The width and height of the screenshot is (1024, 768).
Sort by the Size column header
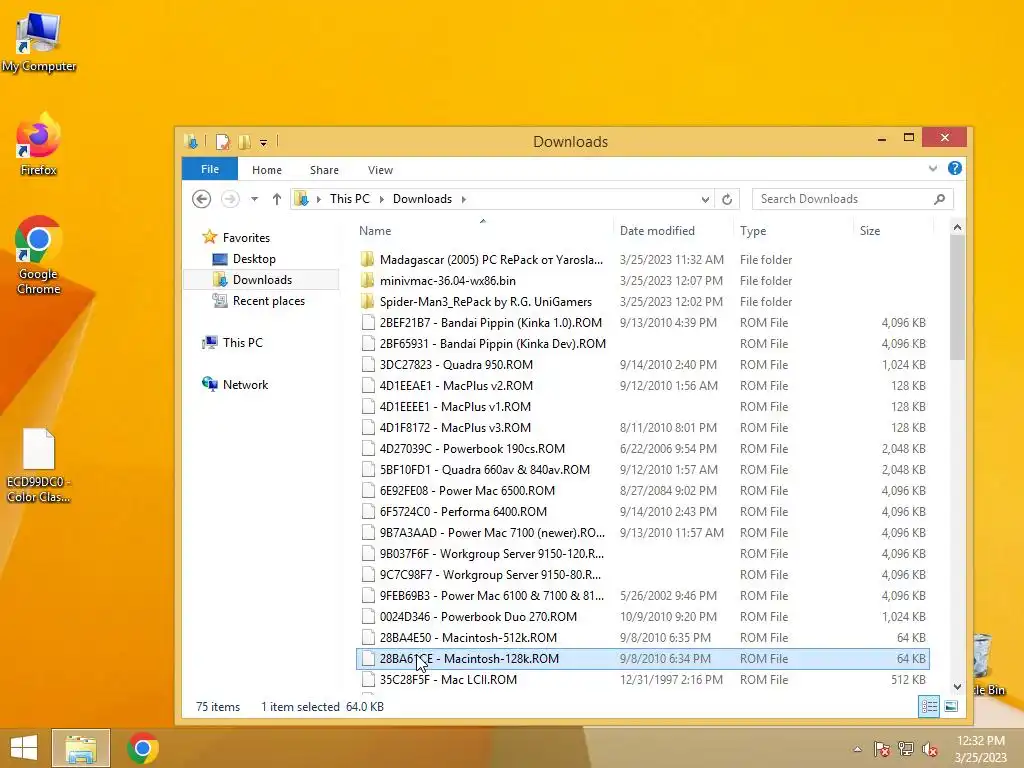pyautogui.click(x=893, y=231)
